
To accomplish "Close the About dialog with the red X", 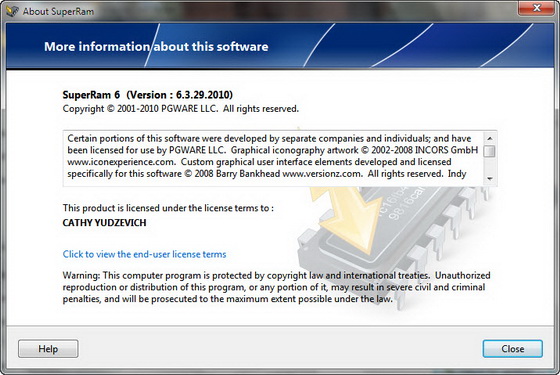I will pos(536,8).
